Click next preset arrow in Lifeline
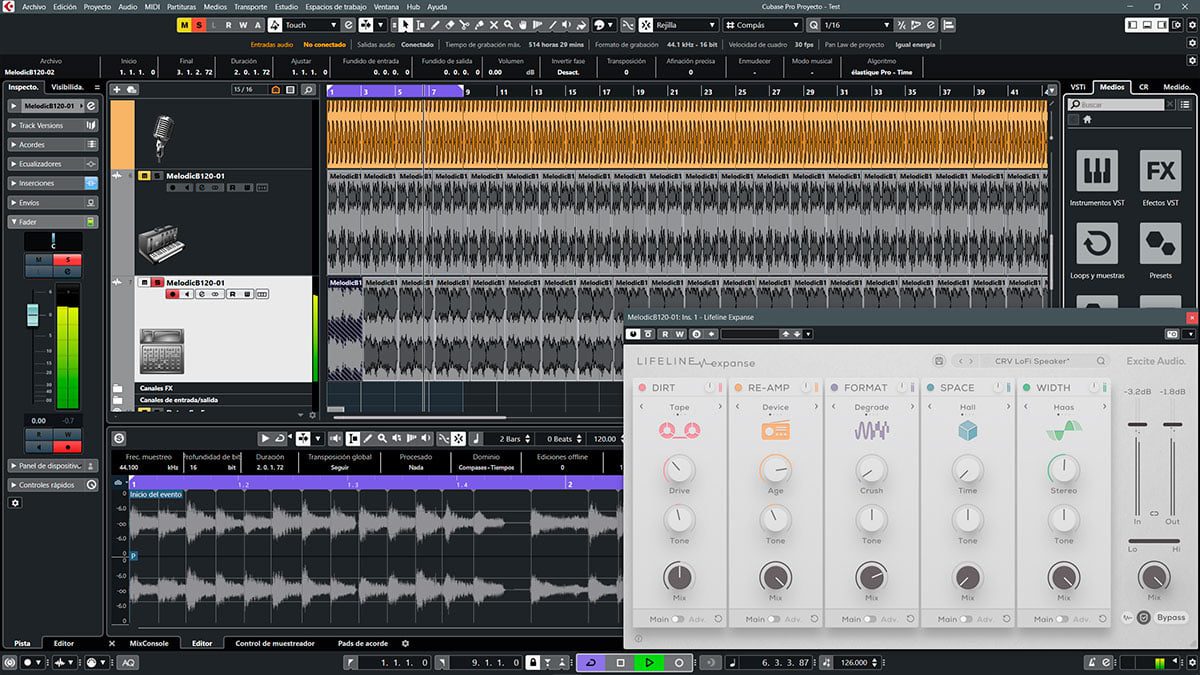 coord(971,361)
